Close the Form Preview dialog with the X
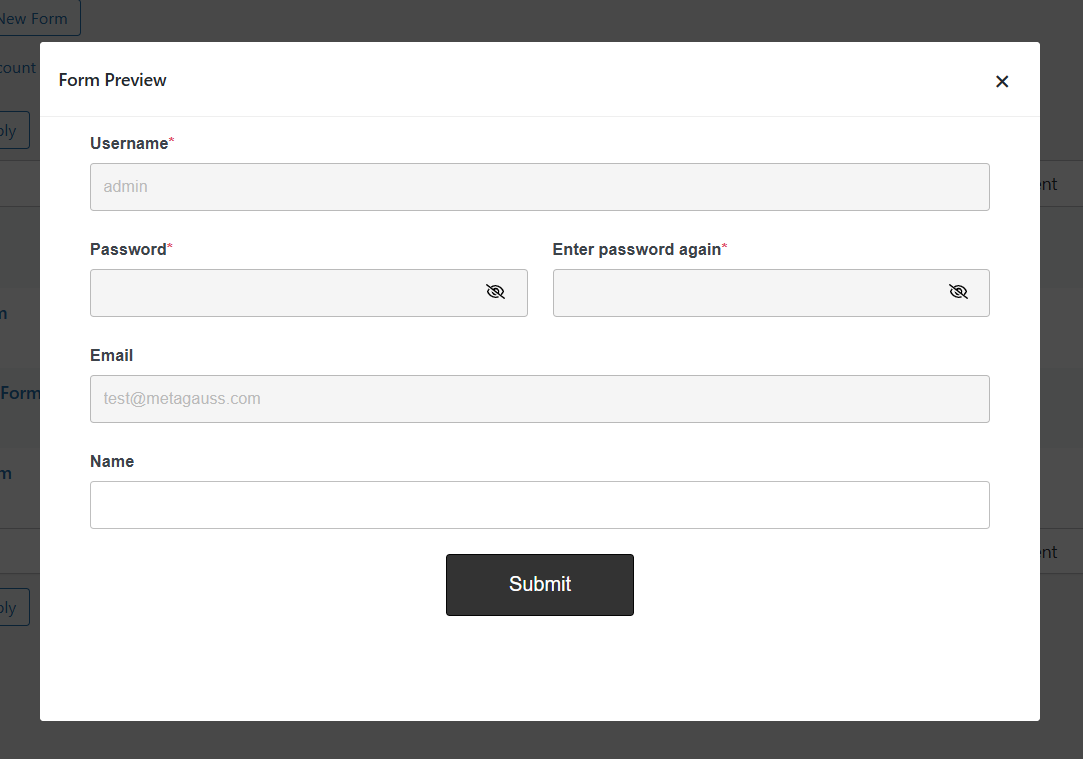The height and width of the screenshot is (759, 1083). [1002, 81]
